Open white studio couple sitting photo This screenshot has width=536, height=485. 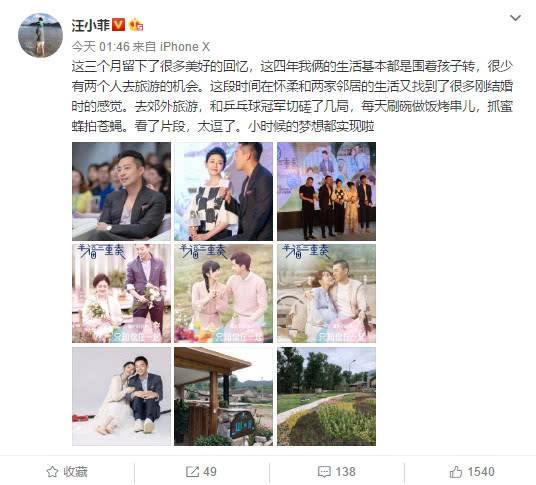(121, 396)
